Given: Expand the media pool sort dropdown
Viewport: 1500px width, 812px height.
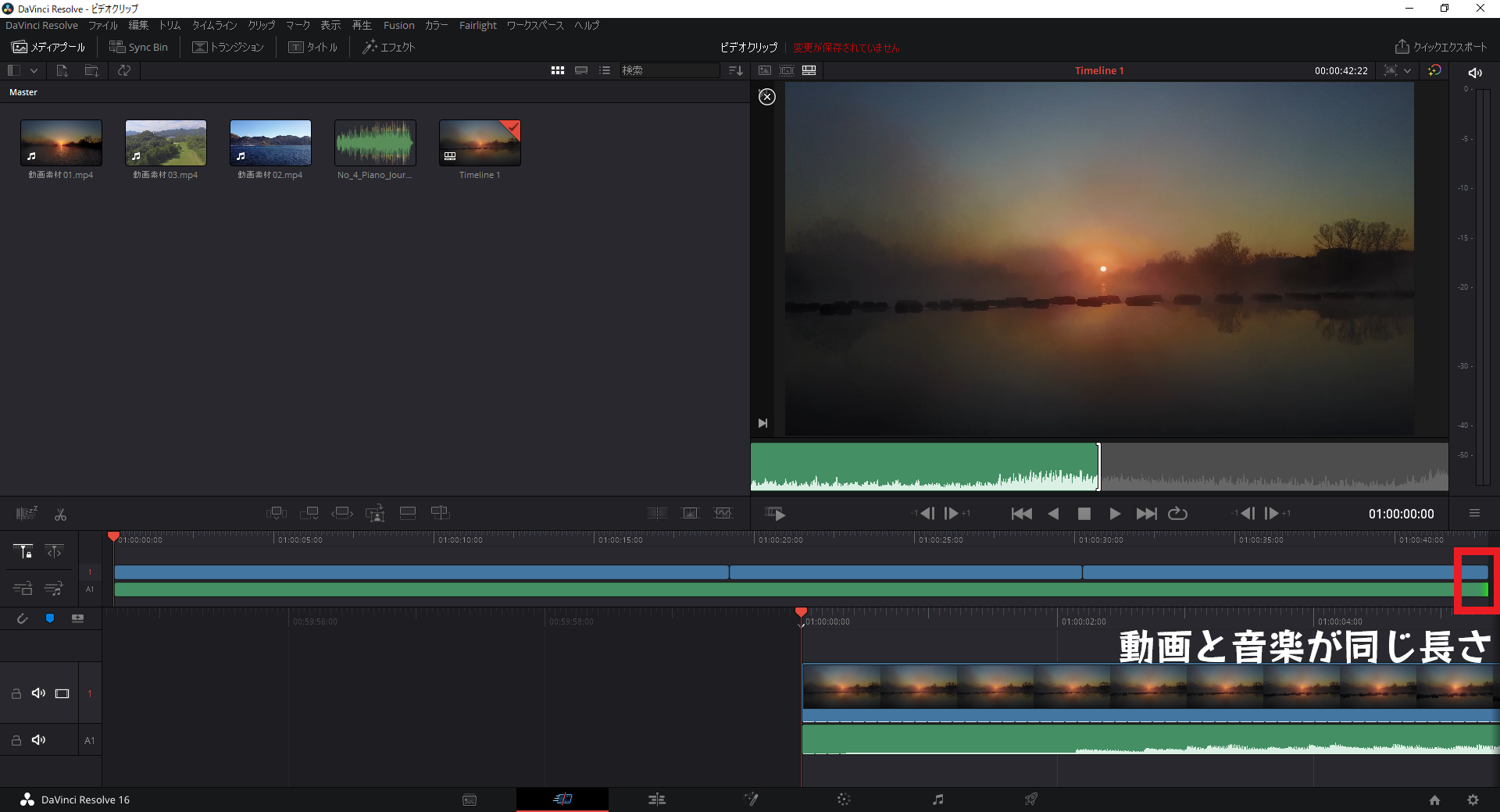Looking at the screenshot, I should click(735, 70).
